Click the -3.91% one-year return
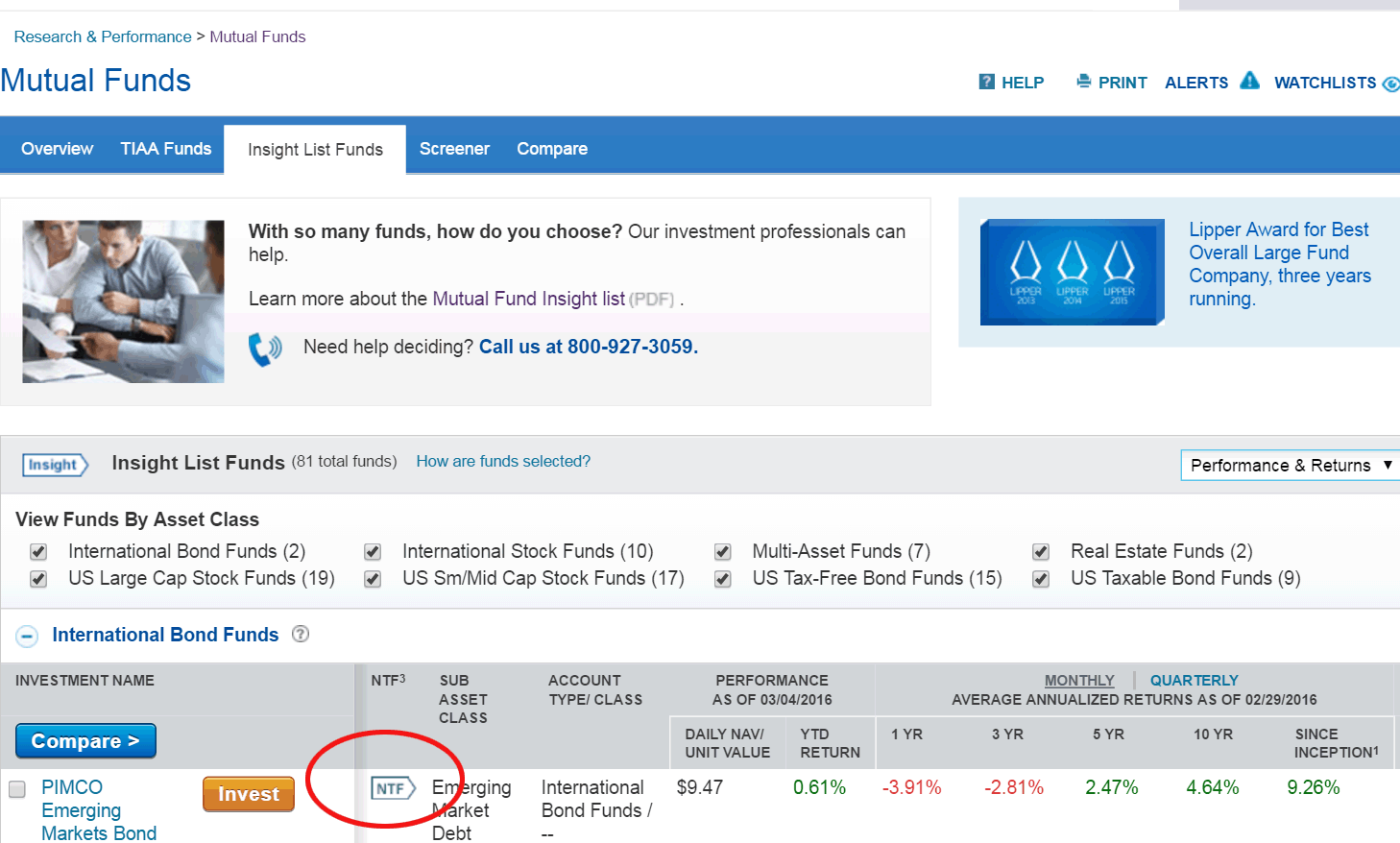1400x843 pixels. [x=911, y=787]
